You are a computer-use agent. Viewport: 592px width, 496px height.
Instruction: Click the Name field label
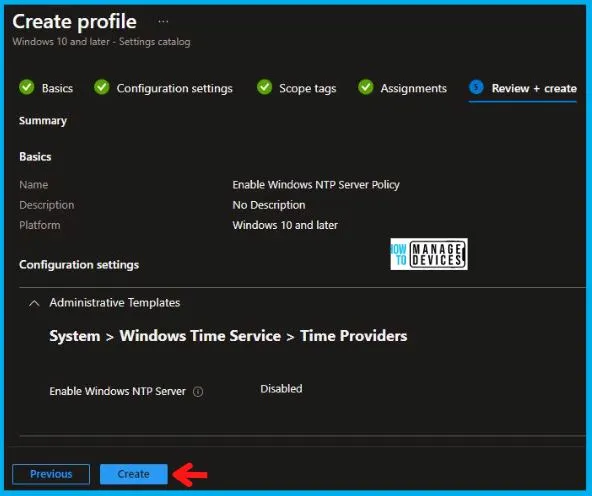point(34,185)
